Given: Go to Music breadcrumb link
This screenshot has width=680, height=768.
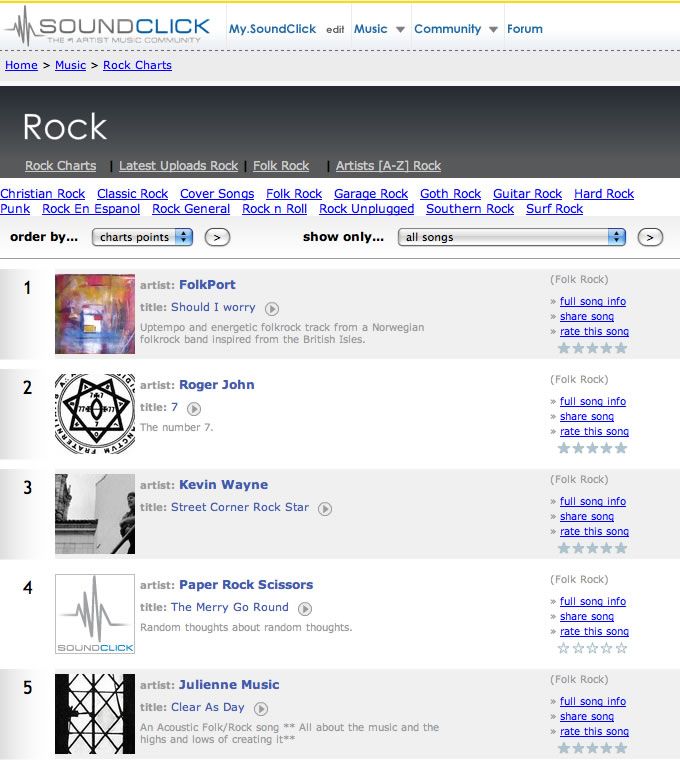Looking at the screenshot, I should [71, 65].
